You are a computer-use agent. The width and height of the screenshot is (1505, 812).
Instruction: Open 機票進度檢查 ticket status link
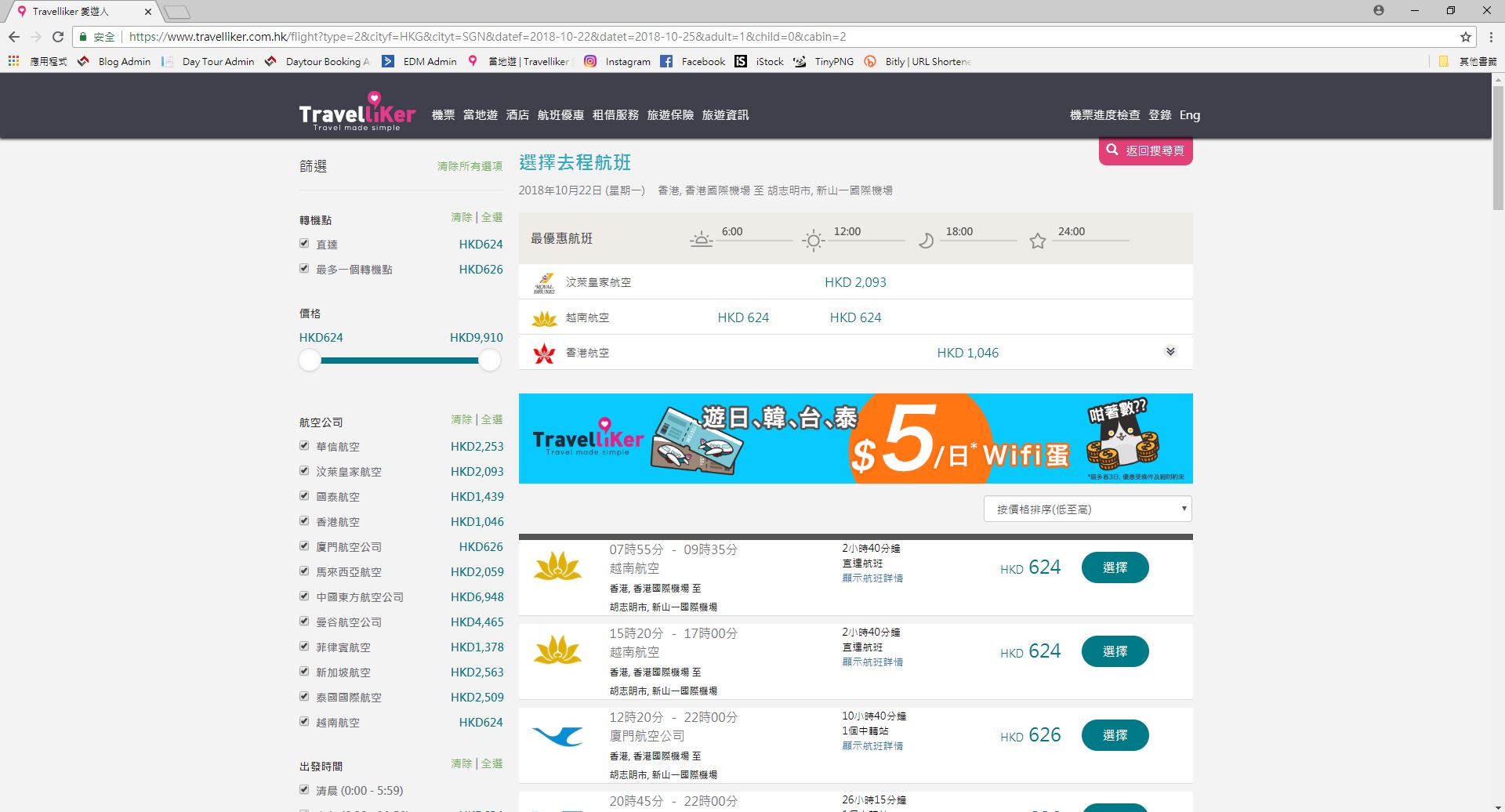click(x=1104, y=115)
